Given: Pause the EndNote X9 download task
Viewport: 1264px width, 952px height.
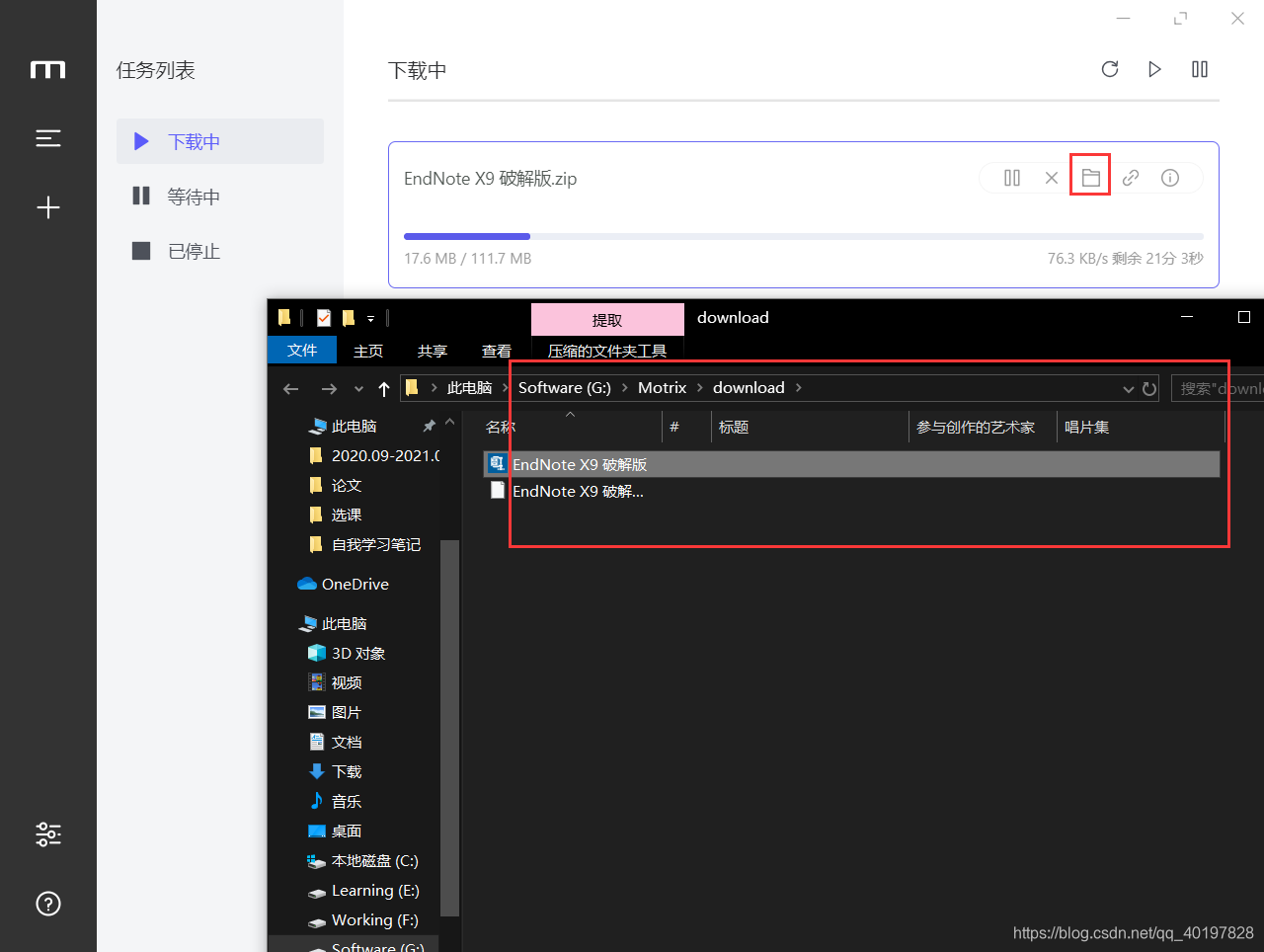Looking at the screenshot, I should point(1012,178).
